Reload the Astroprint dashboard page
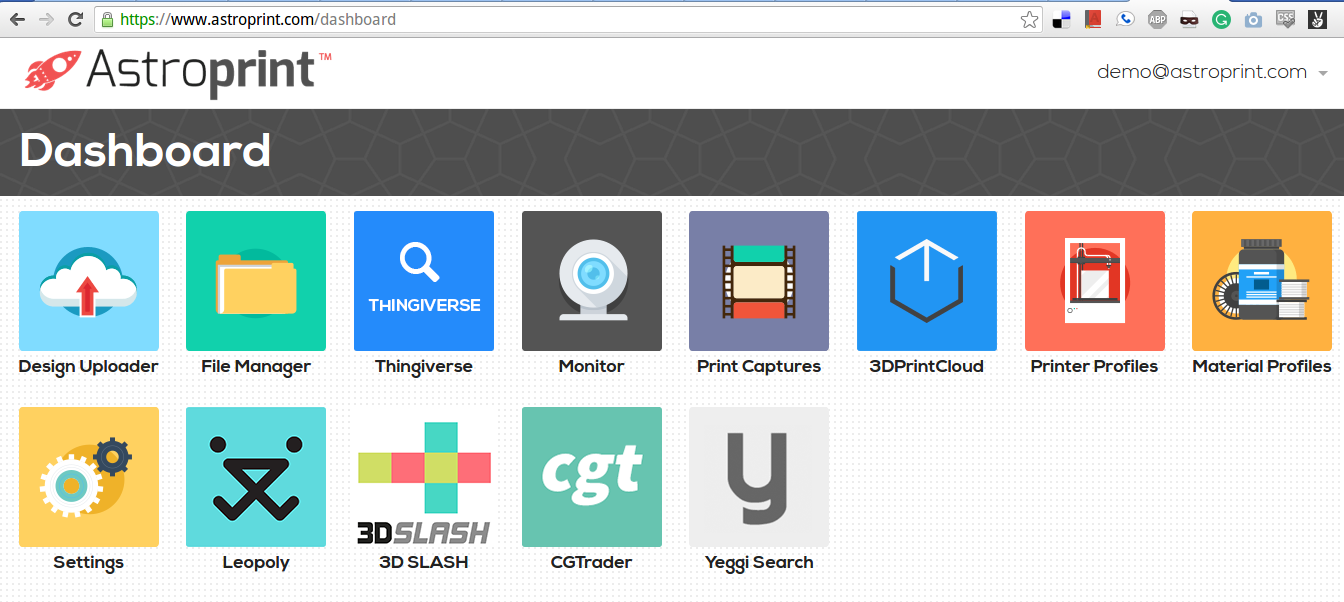The width and height of the screenshot is (1344, 602). (x=75, y=19)
